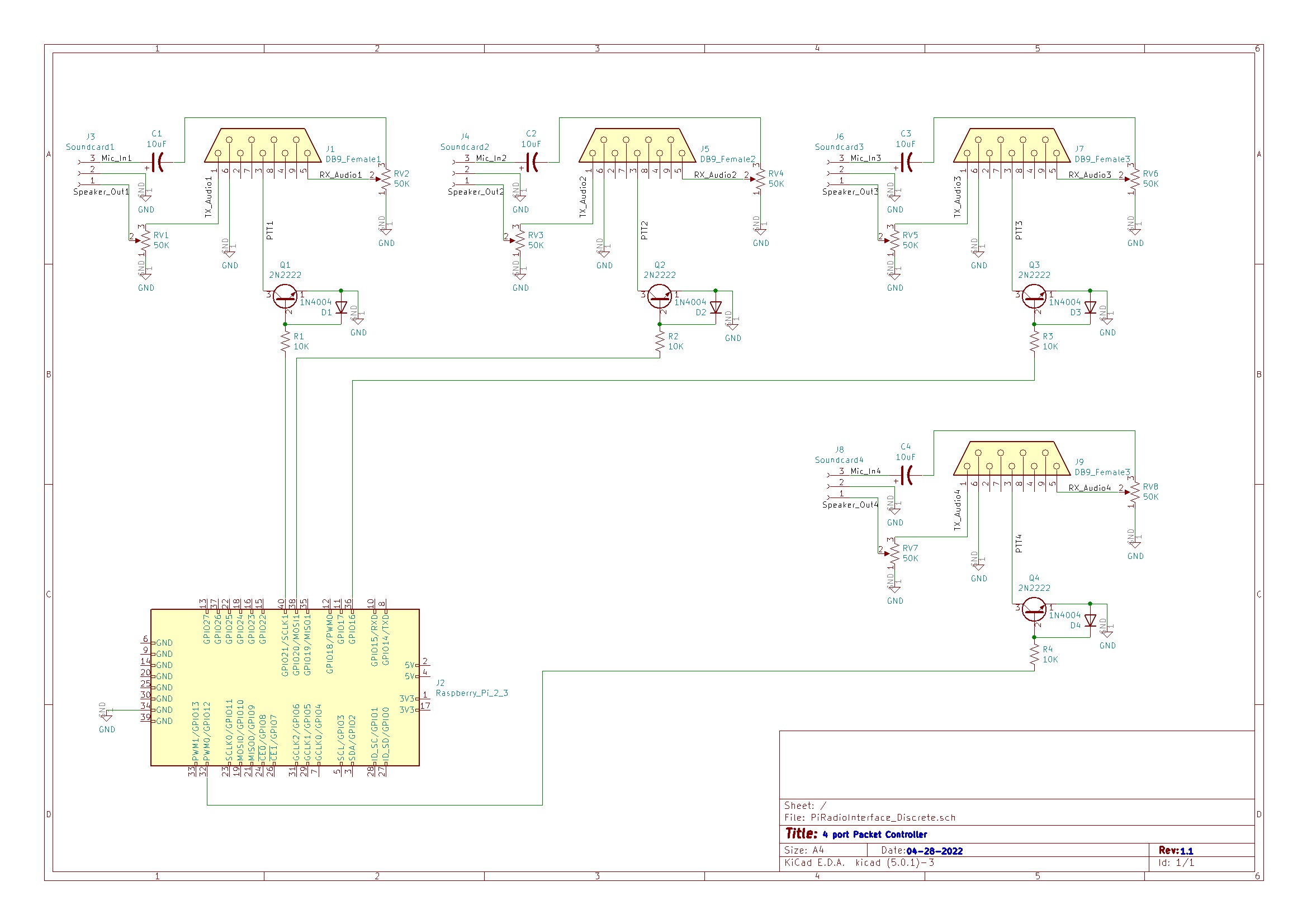Pick the C4 10uF capacitor symbol
The image size is (1307, 924).
coord(908,475)
